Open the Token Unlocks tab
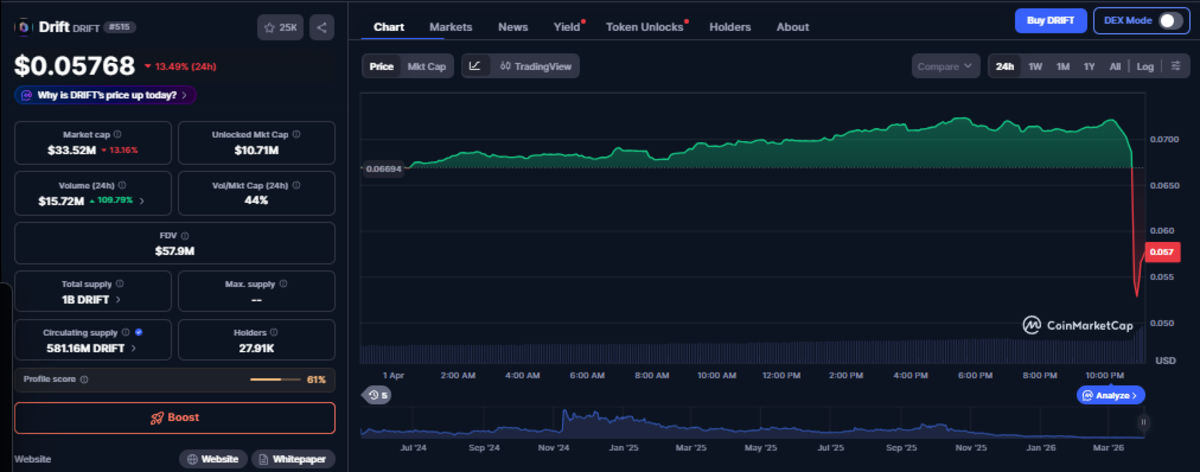Viewport: 1200px width, 472px height. pyautogui.click(x=644, y=27)
